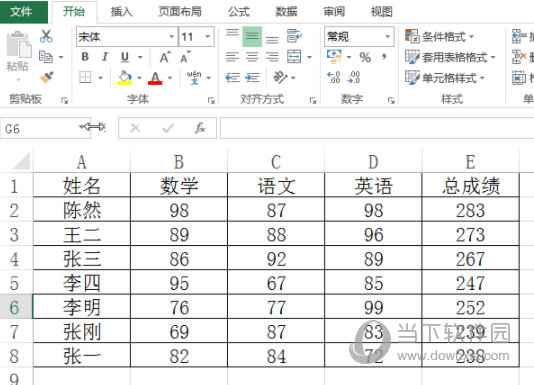This screenshot has height=385, width=534.
Task: Toggle Italic formatting
Action: pos(105,57)
